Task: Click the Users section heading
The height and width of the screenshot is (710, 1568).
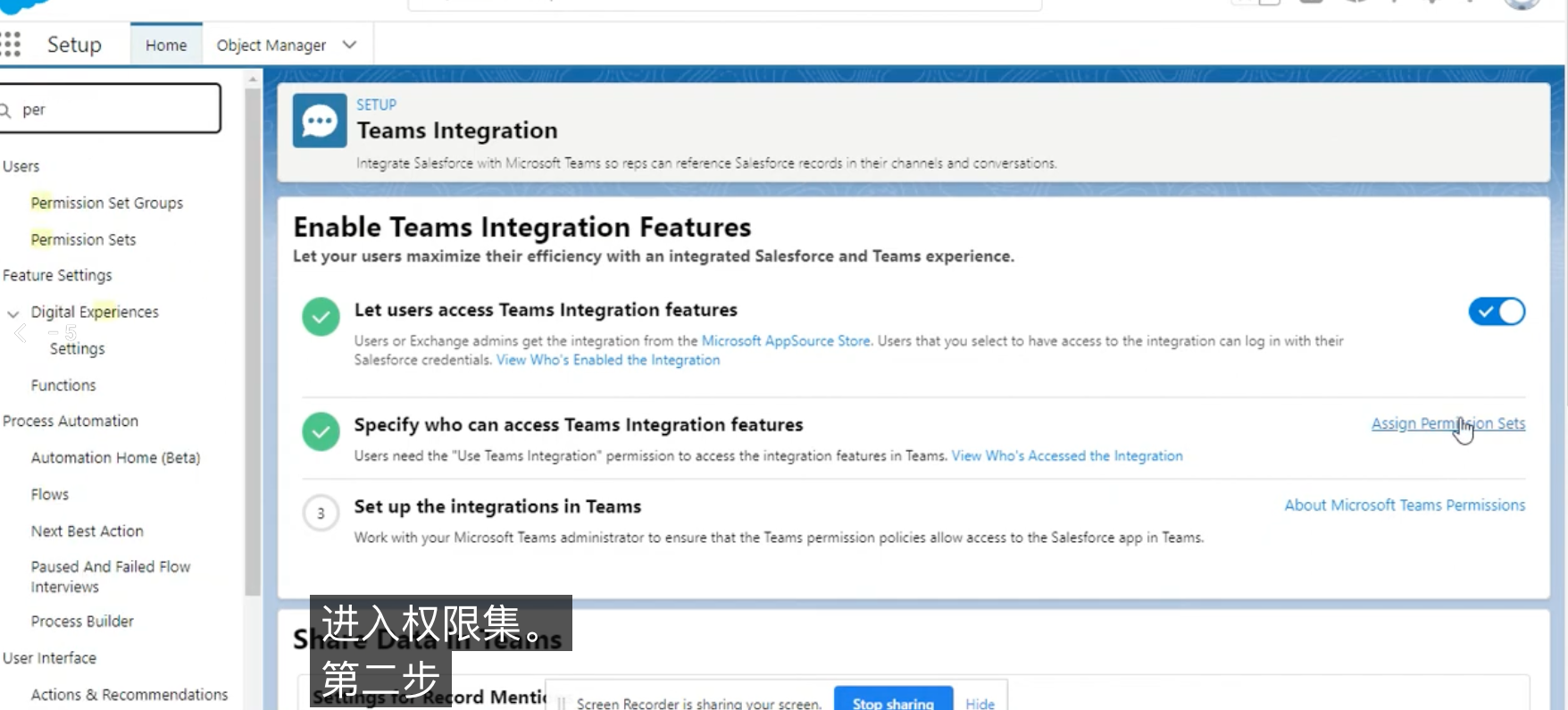Action: [x=21, y=166]
